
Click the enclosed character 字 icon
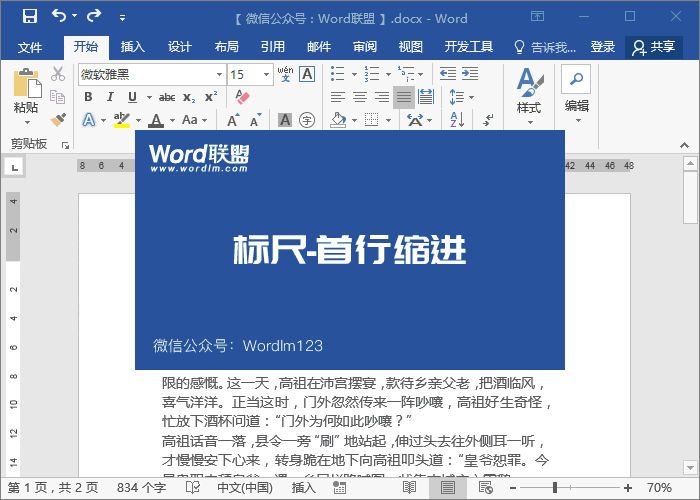pyautogui.click(x=307, y=120)
